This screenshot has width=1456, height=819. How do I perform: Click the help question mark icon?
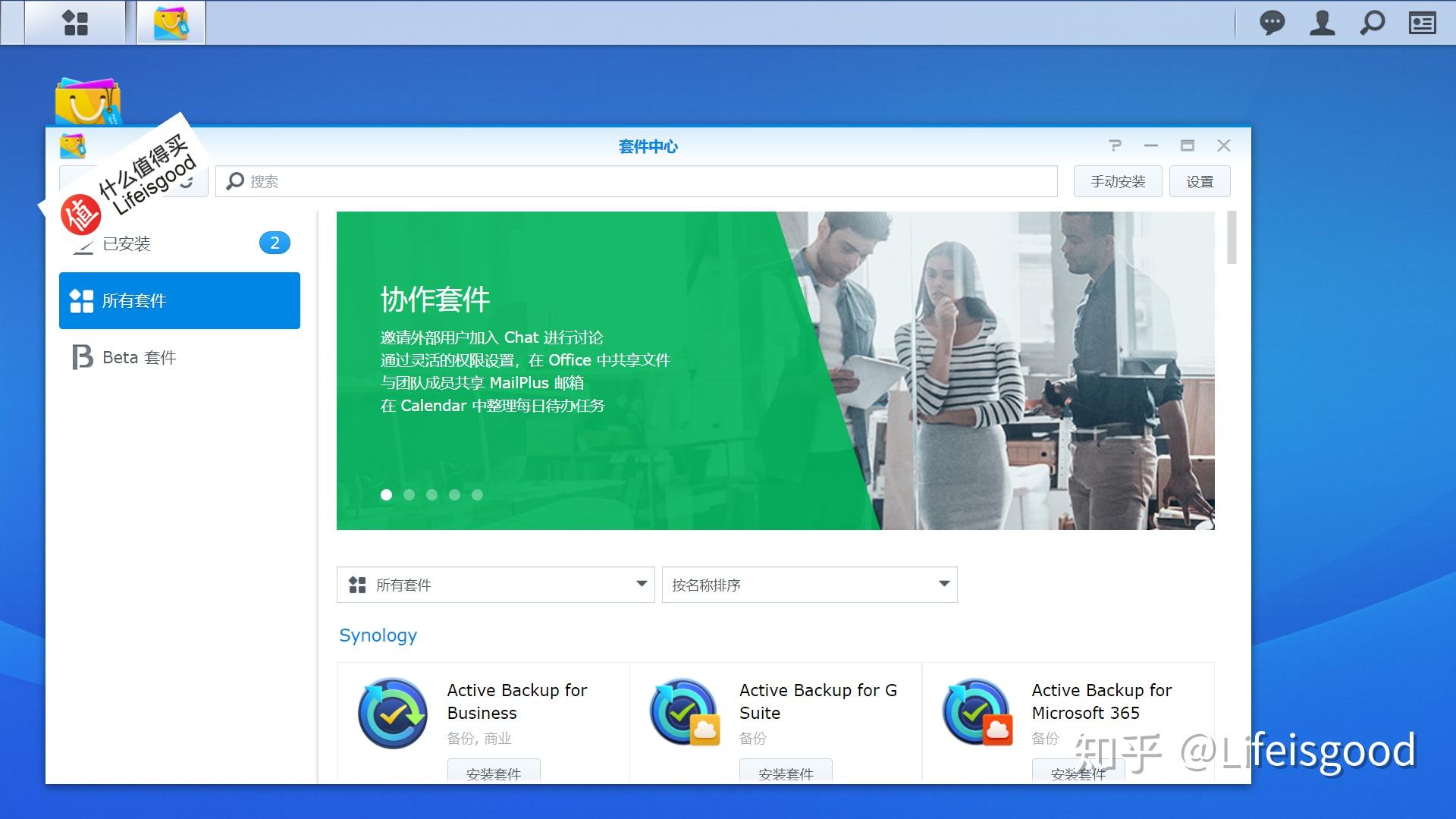pyautogui.click(x=1114, y=146)
